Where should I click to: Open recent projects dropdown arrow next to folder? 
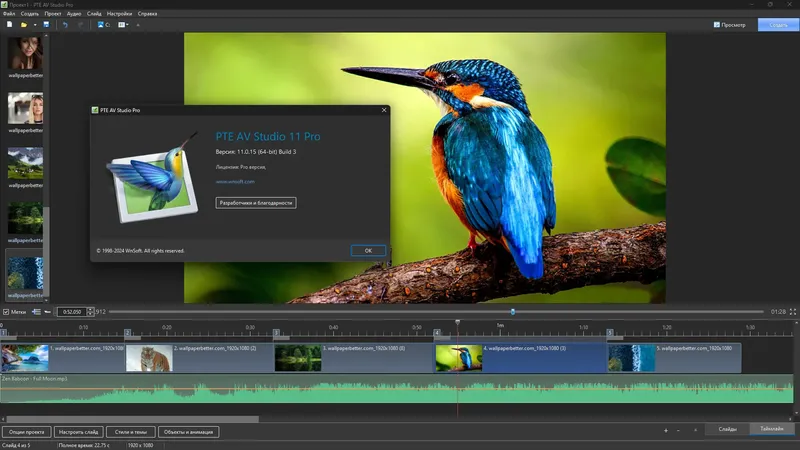[x=35, y=24]
